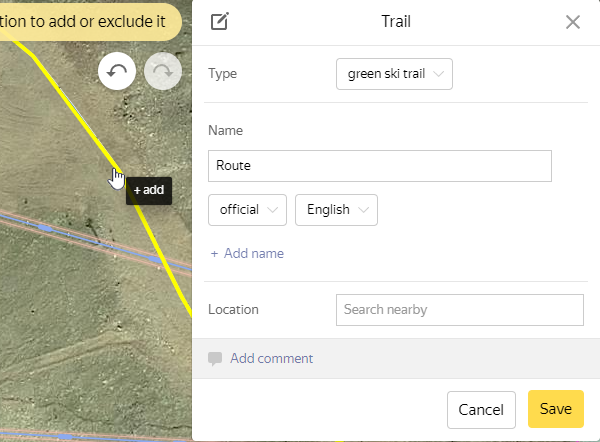Screen dimensions: 600x442
Task: Focus the "Search nearby" location field
Action: (460, 310)
